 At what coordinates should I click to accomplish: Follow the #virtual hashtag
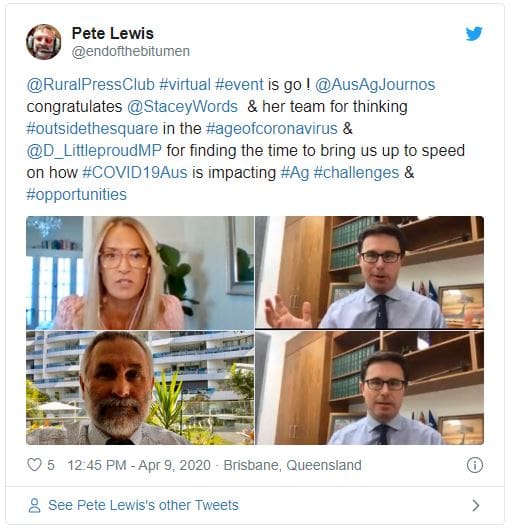[x=185, y=85]
